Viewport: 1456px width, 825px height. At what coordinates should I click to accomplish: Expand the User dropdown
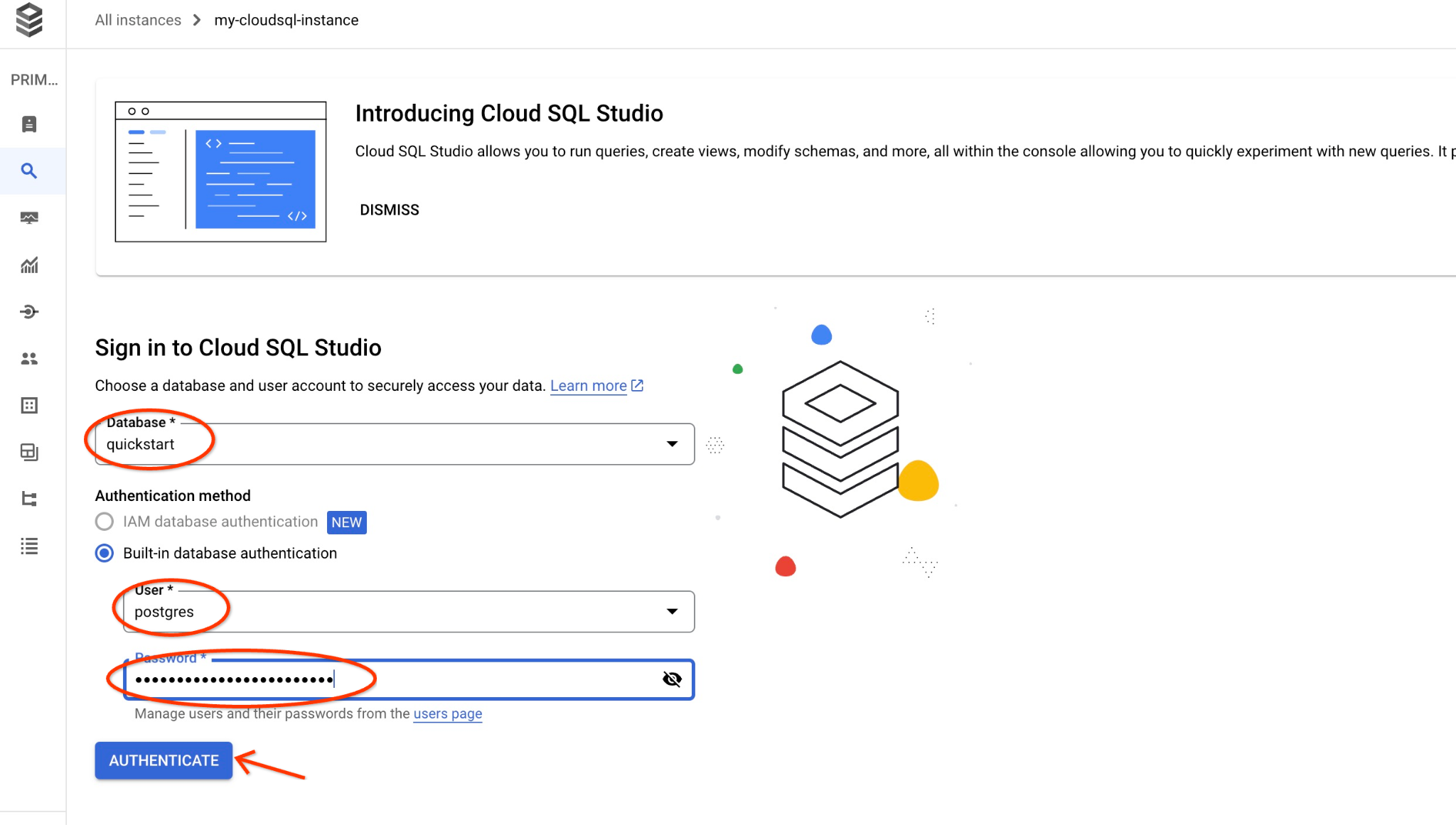(671, 612)
